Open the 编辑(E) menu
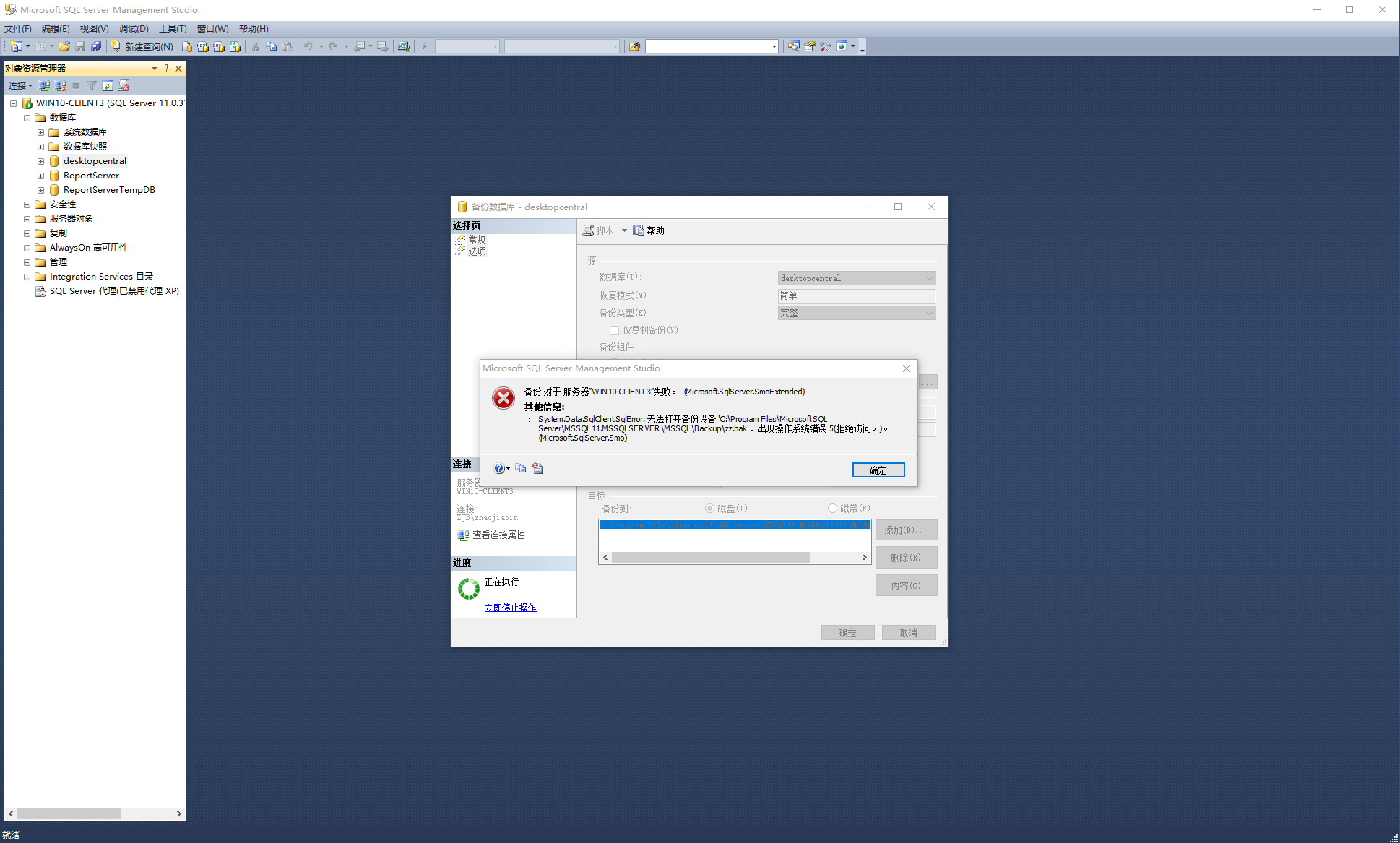This screenshot has width=1400, height=843. [x=56, y=29]
